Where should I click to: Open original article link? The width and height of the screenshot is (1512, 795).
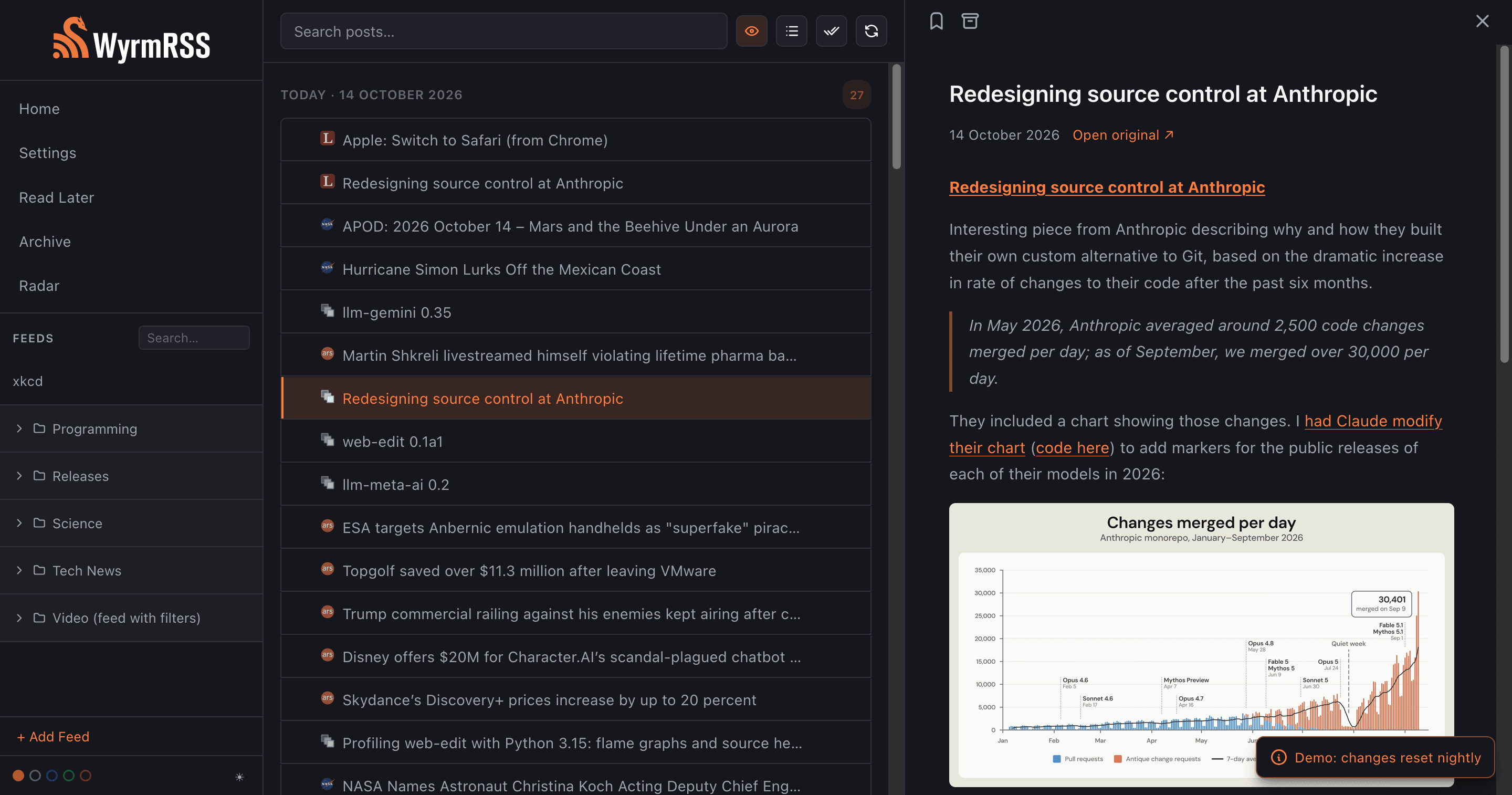click(1123, 135)
